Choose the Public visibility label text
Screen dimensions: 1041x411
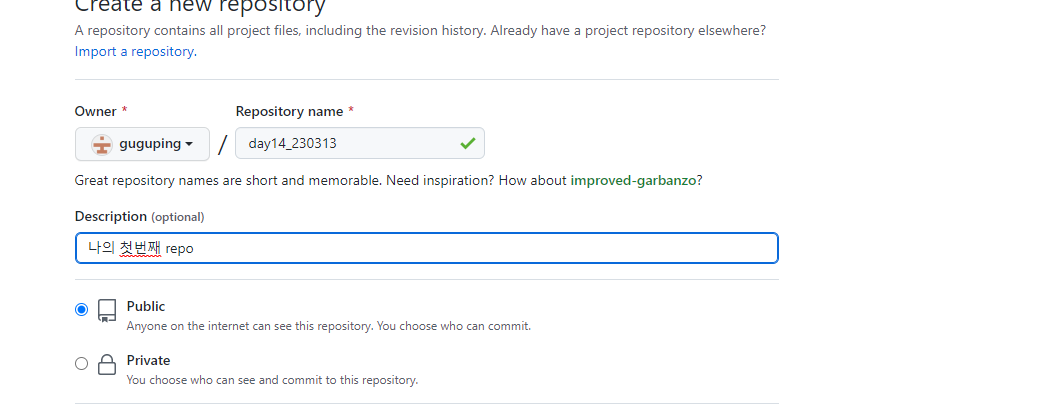146,306
